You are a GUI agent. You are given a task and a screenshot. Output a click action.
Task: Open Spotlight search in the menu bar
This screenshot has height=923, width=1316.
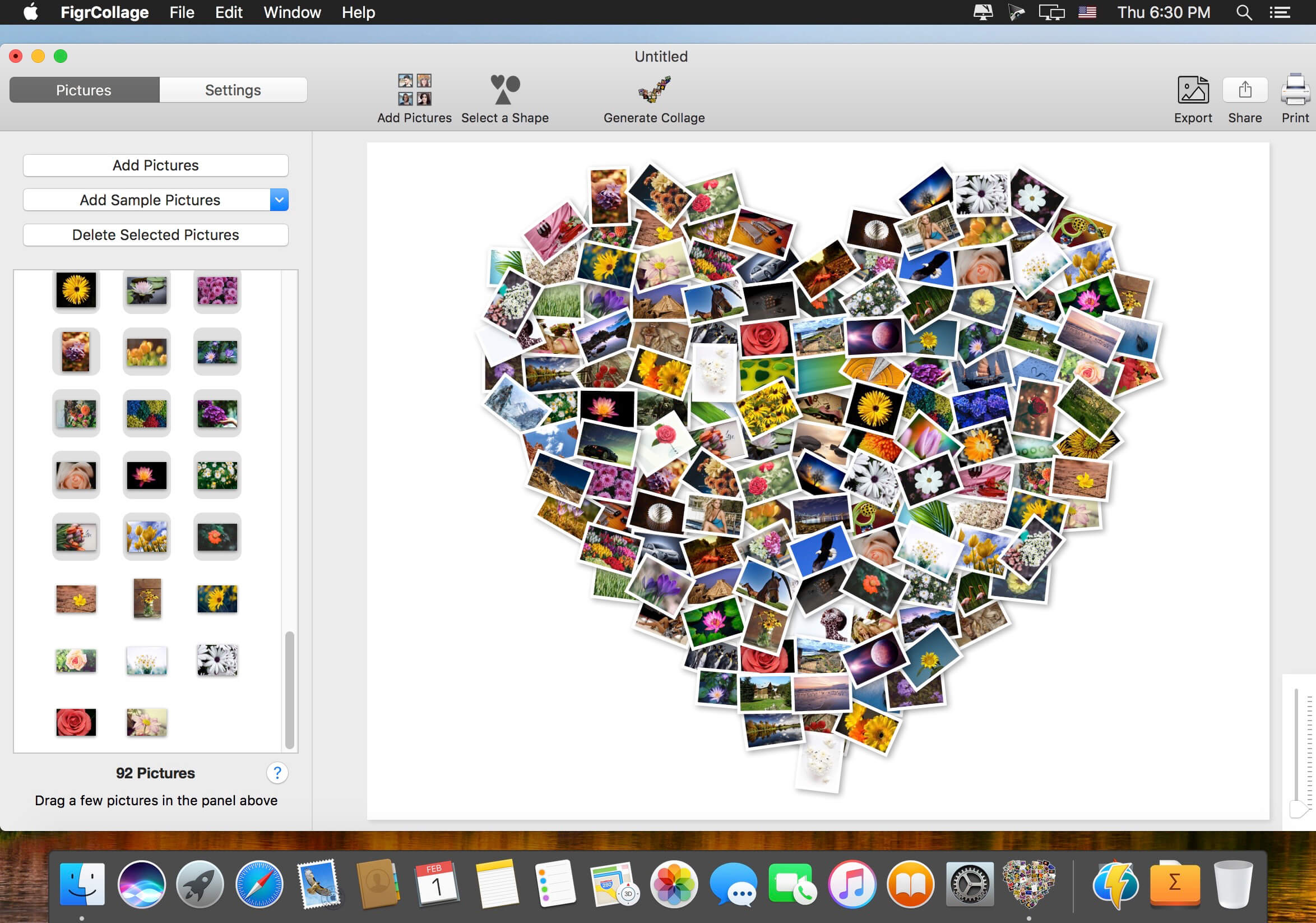[1243, 12]
